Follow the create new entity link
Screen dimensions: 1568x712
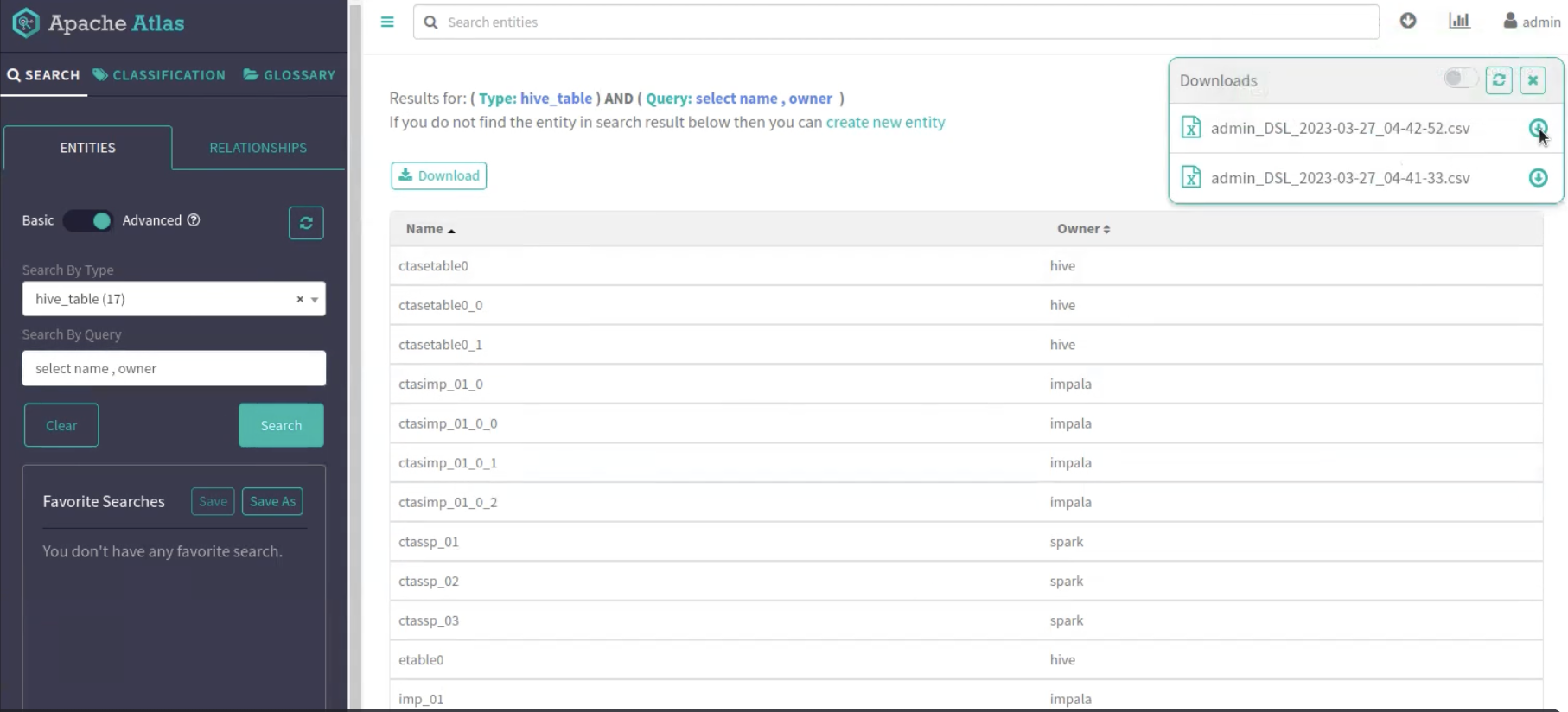(885, 123)
